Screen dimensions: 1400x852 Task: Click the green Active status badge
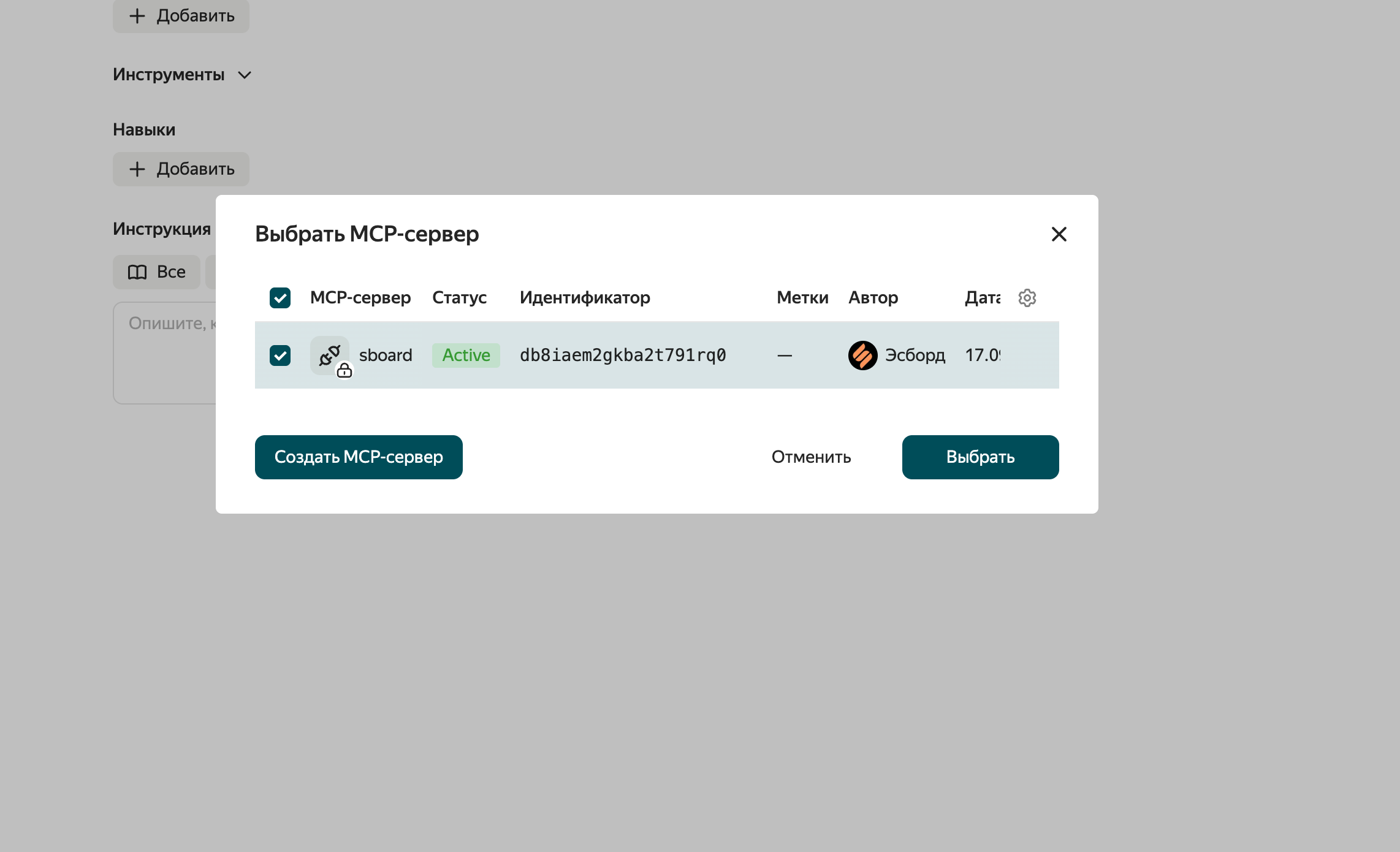466,356
